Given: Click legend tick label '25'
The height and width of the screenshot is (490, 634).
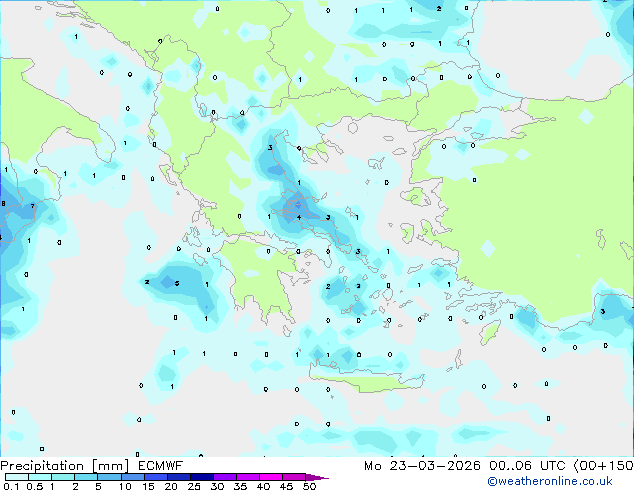Looking at the screenshot, I should (194, 486).
